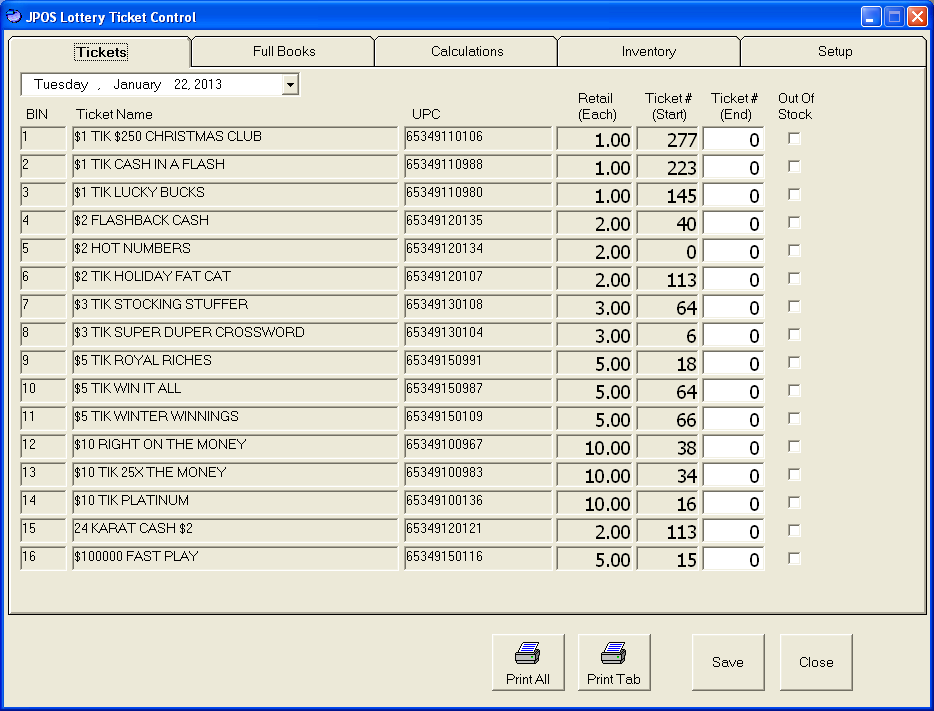
Task: Click the Close button
Action: 816,662
